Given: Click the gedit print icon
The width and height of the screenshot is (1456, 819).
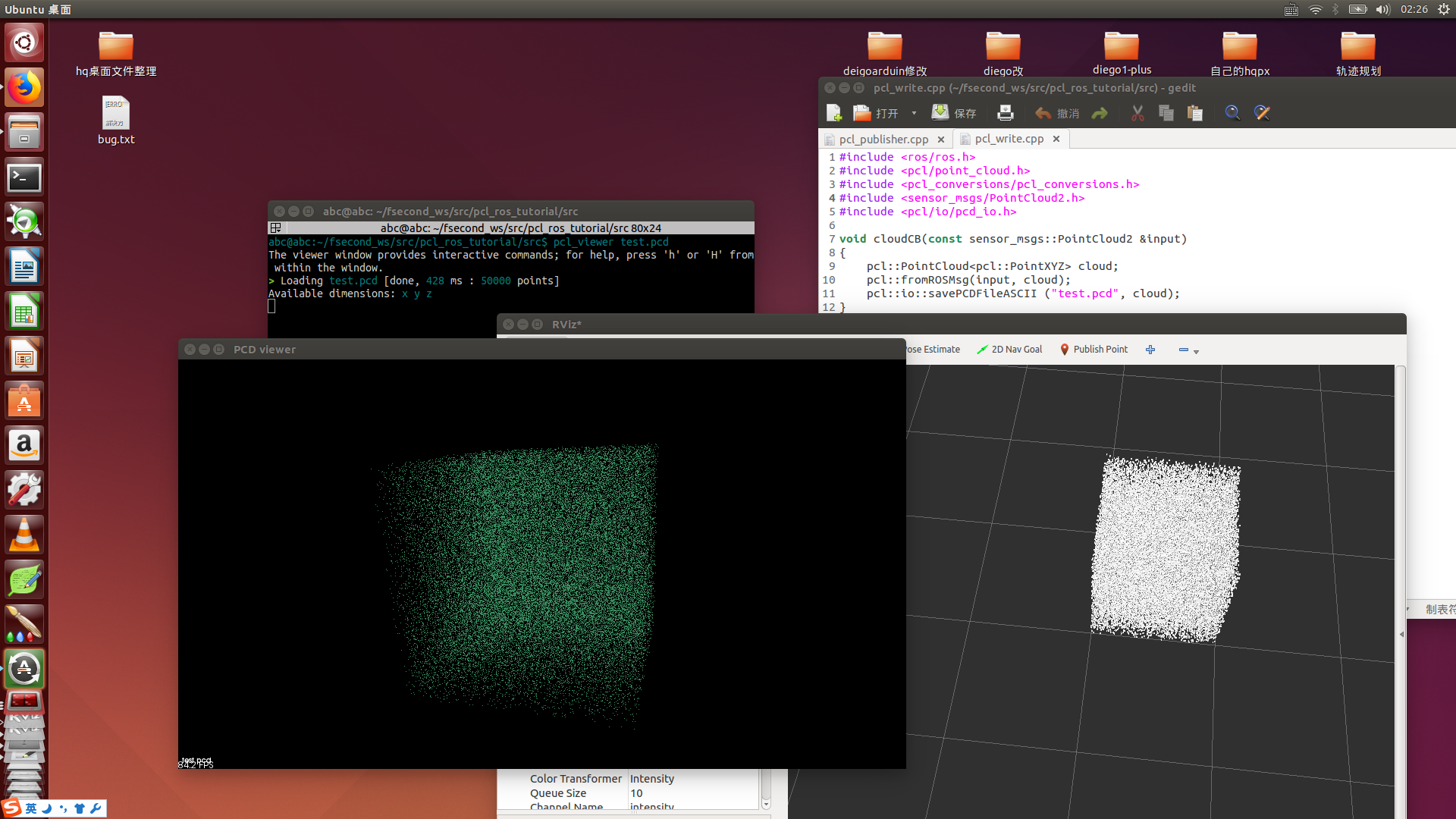Looking at the screenshot, I should coord(1005,113).
